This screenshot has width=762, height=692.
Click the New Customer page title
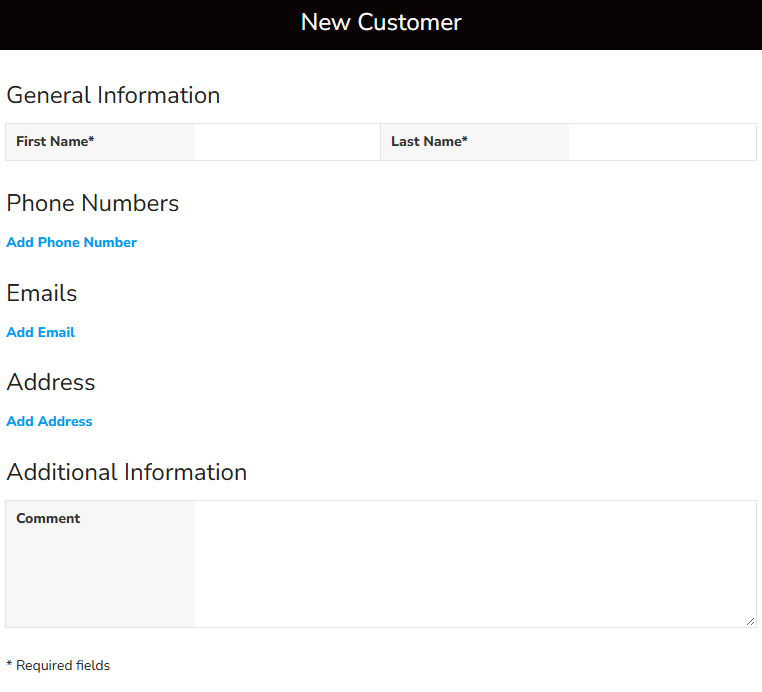coord(381,22)
